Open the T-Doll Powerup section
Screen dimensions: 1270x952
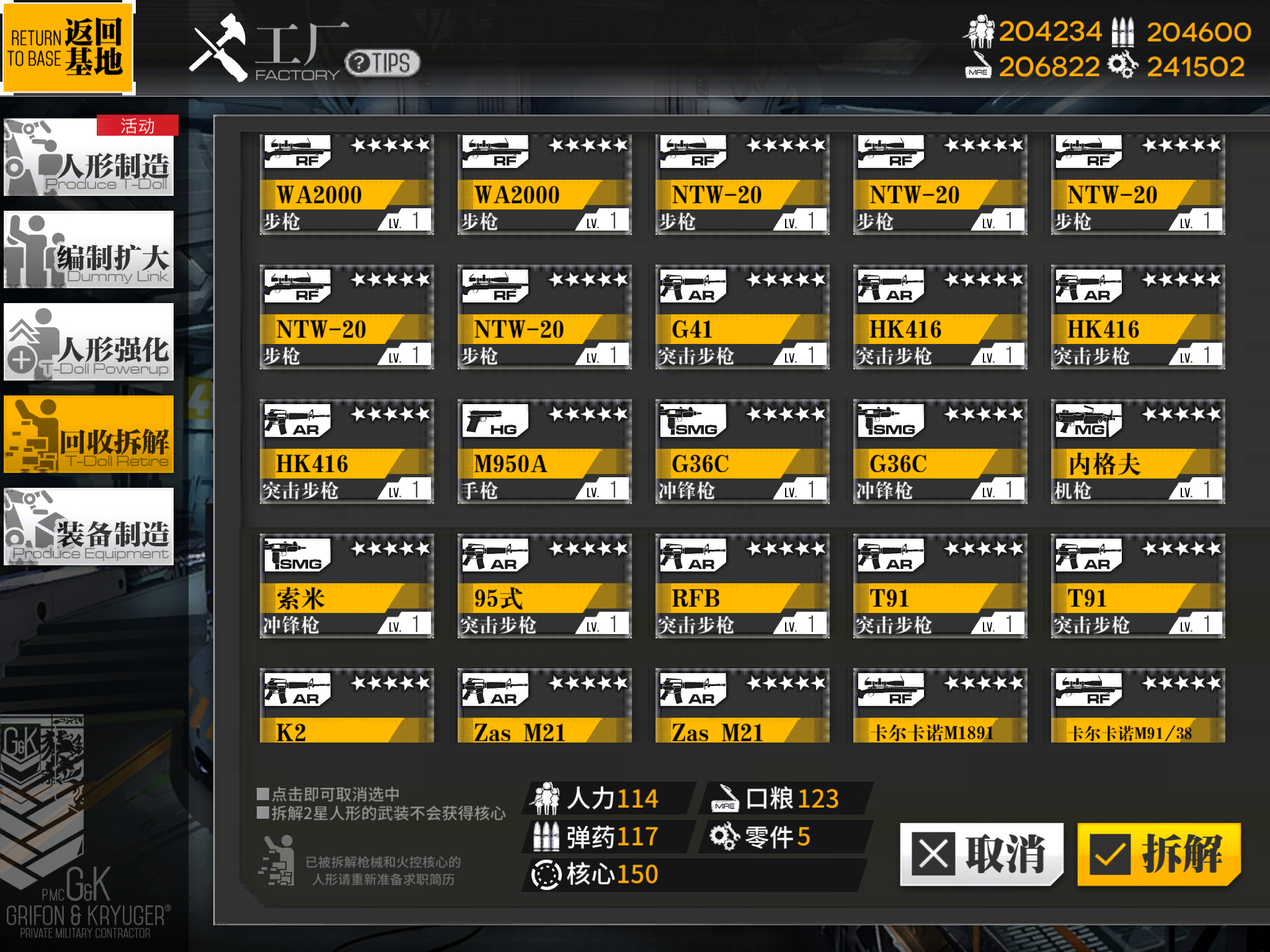[89, 342]
